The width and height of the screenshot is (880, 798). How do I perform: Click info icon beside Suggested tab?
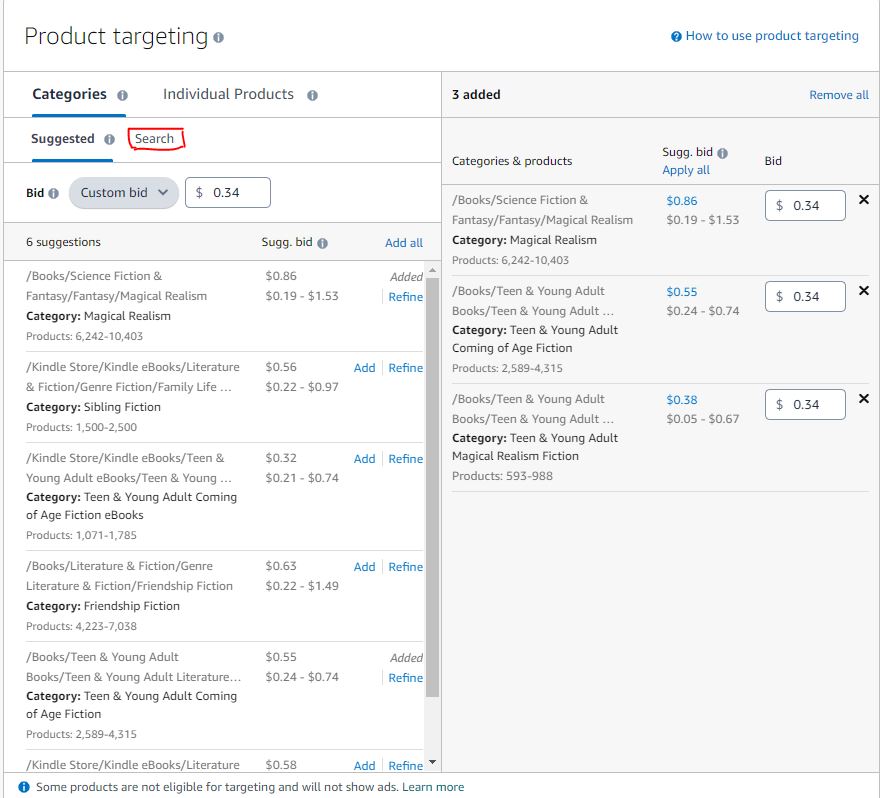point(109,140)
